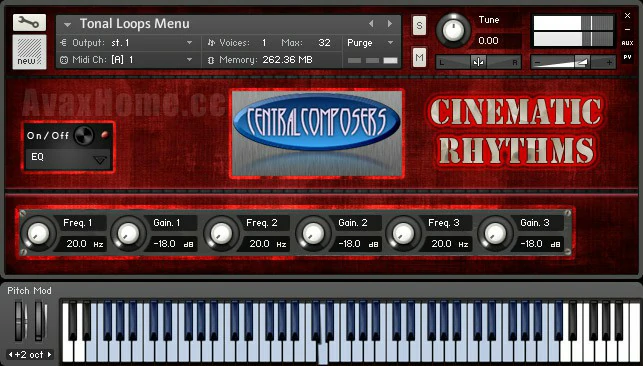Image resolution: width=643 pixels, height=366 pixels.
Task: Click the Freq. 2 knob
Action: [221, 234]
